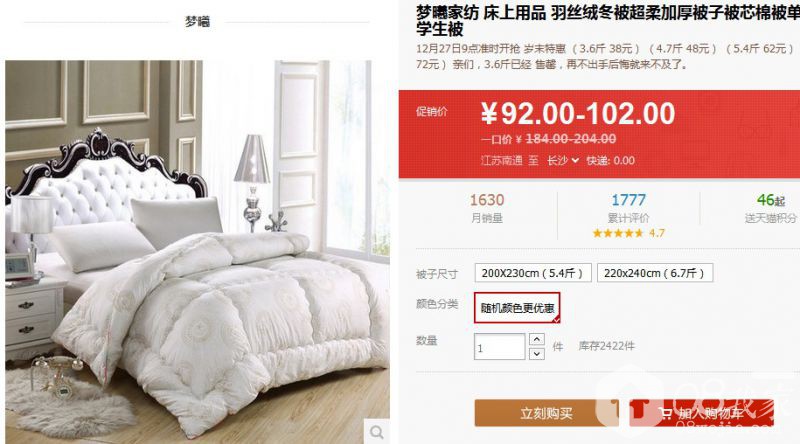Click the main white quilt product image
The height and width of the screenshot is (444, 800).
click(197, 251)
